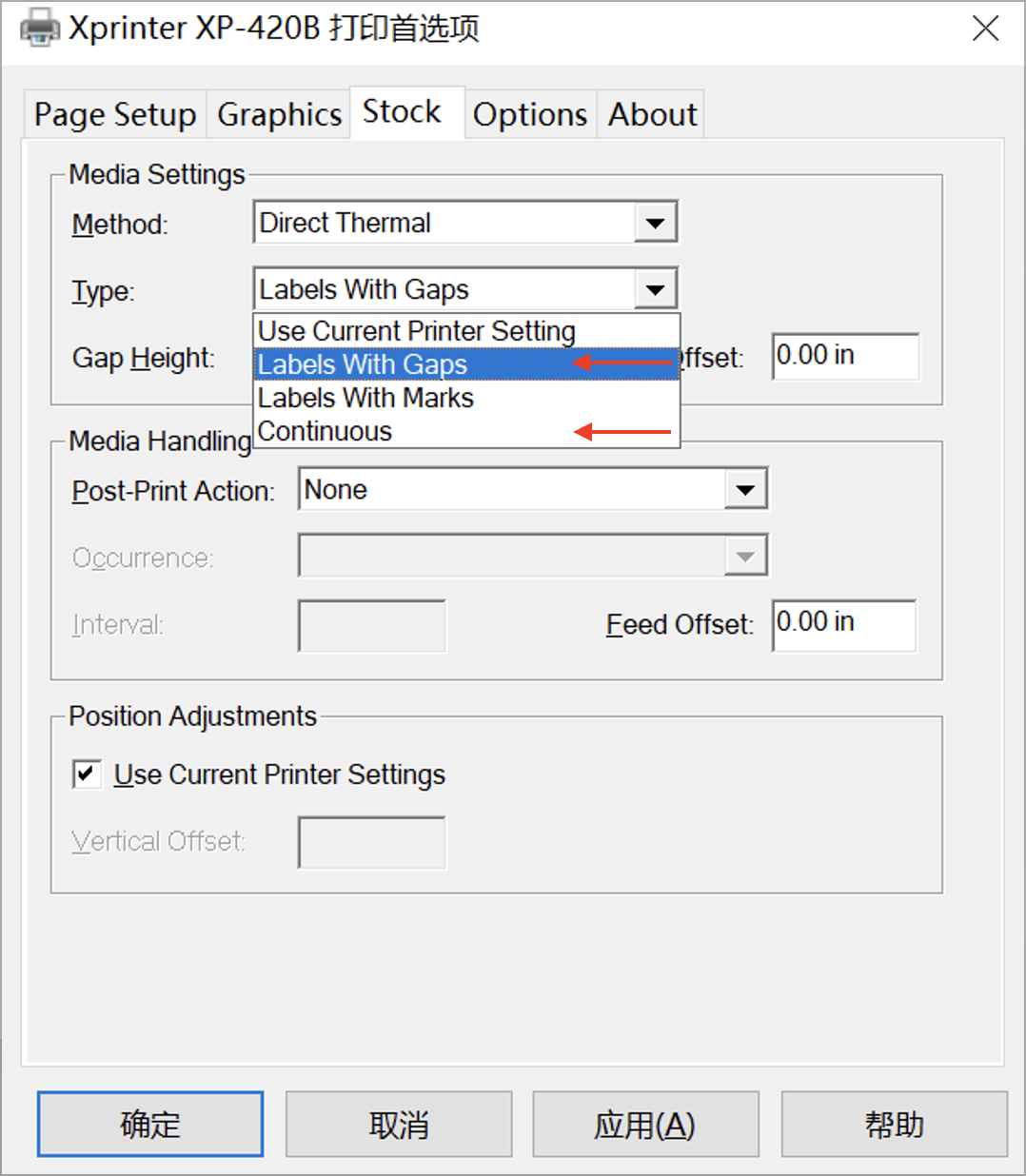Expand the Method dropdown arrow

pyautogui.click(x=655, y=224)
